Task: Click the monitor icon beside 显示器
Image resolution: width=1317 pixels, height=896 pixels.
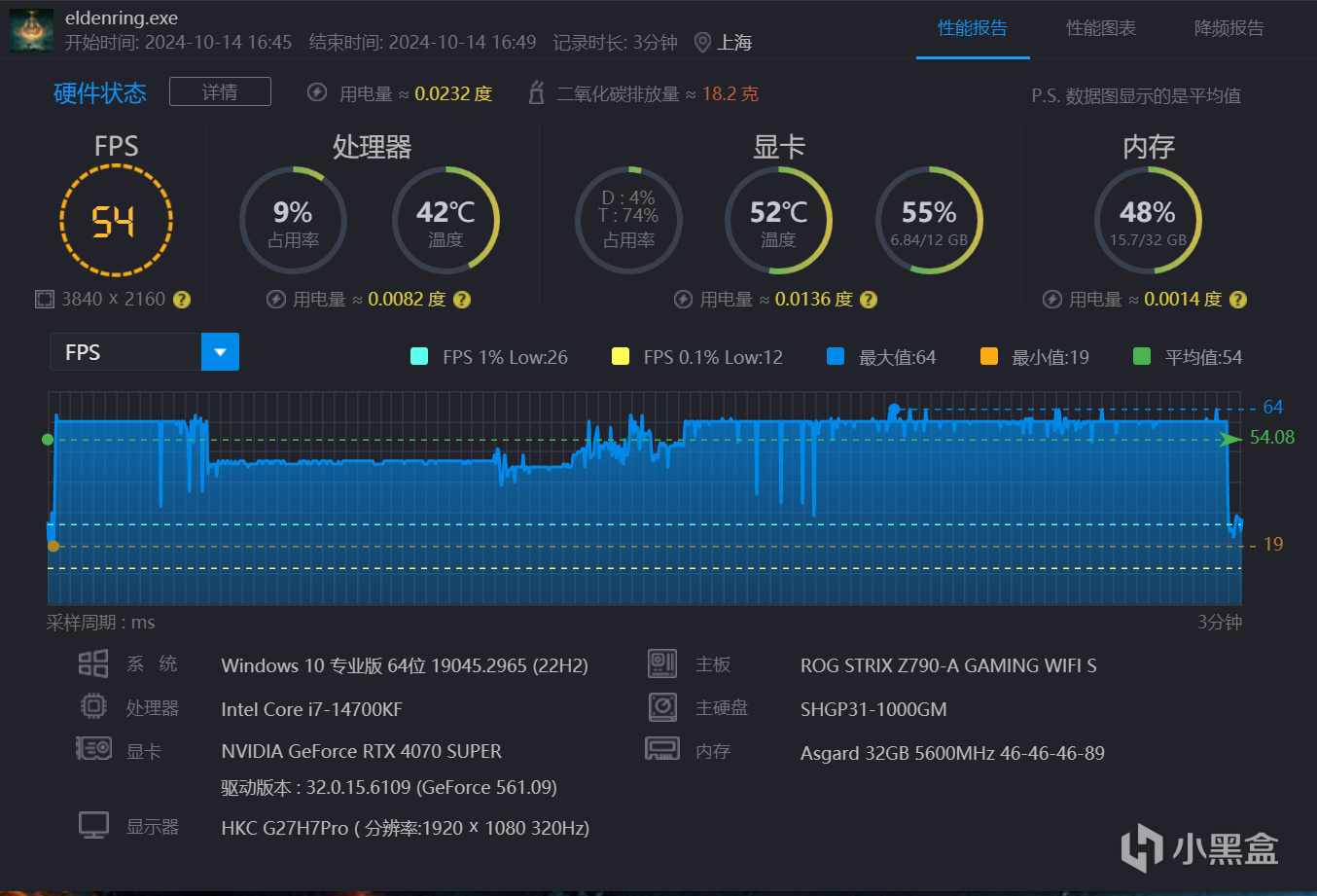Action: (93, 826)
